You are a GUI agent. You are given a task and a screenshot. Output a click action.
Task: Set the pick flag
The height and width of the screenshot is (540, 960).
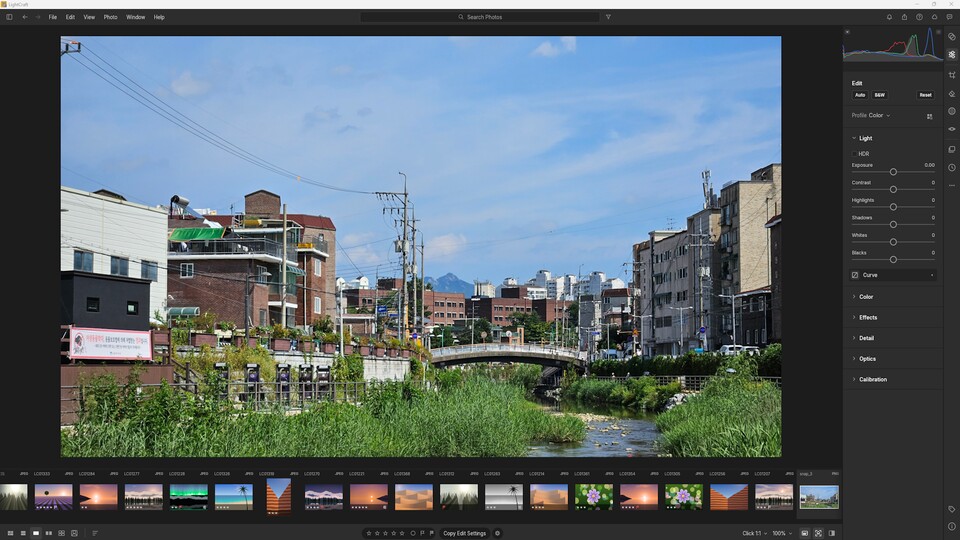(x=422, y=533)
